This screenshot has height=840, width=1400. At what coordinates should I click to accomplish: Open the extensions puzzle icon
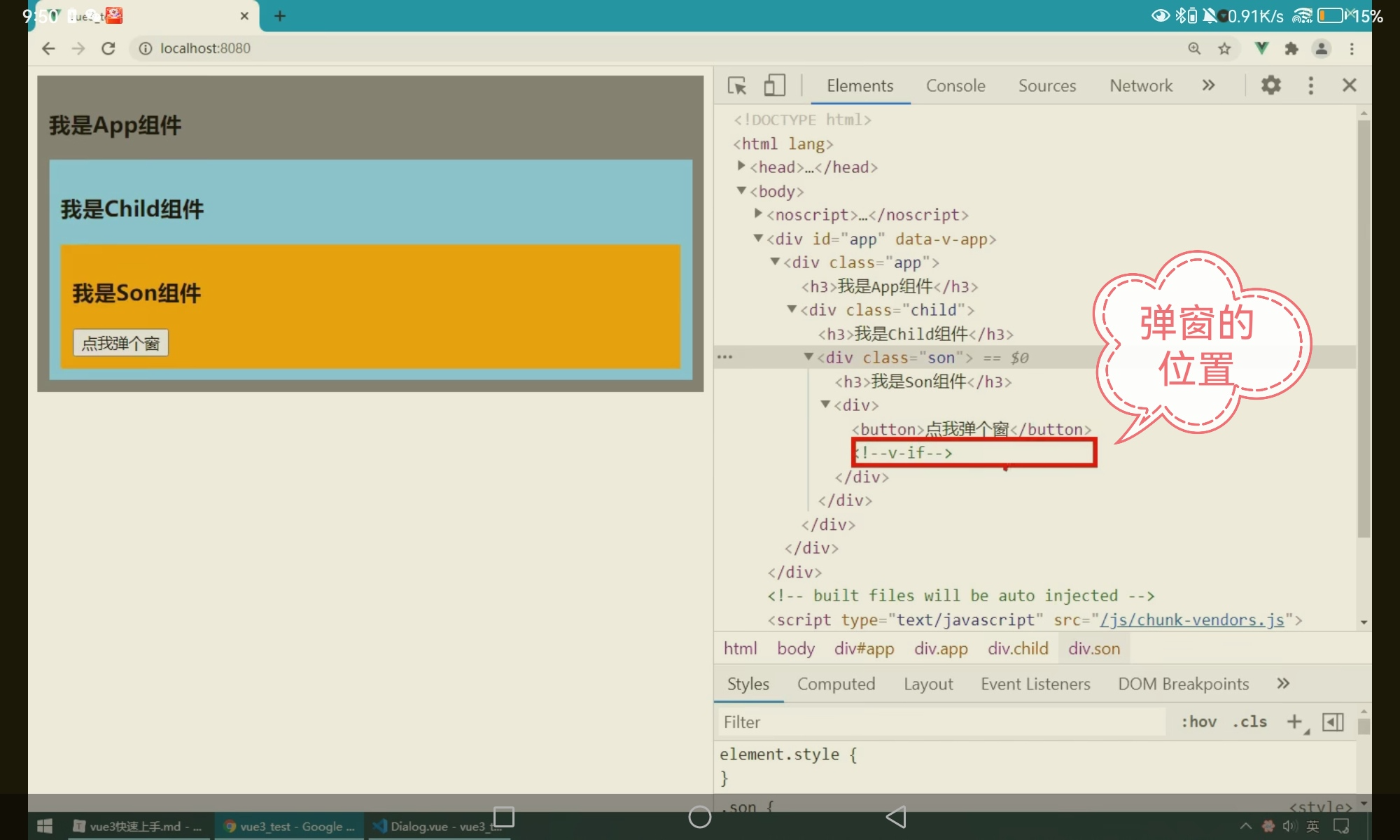click(x=1291, y=48)
